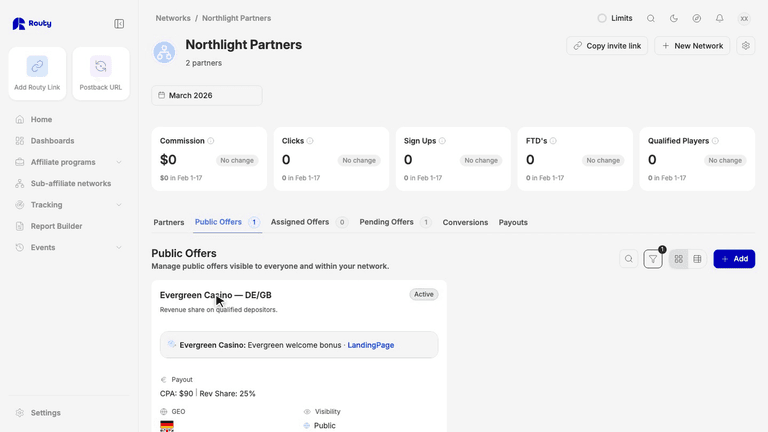Image resolution: width=768 pixels, height=432 pixels.
Task: Click Clicks card No change badge
Action: pyautogui.click(x=359, y=160)
